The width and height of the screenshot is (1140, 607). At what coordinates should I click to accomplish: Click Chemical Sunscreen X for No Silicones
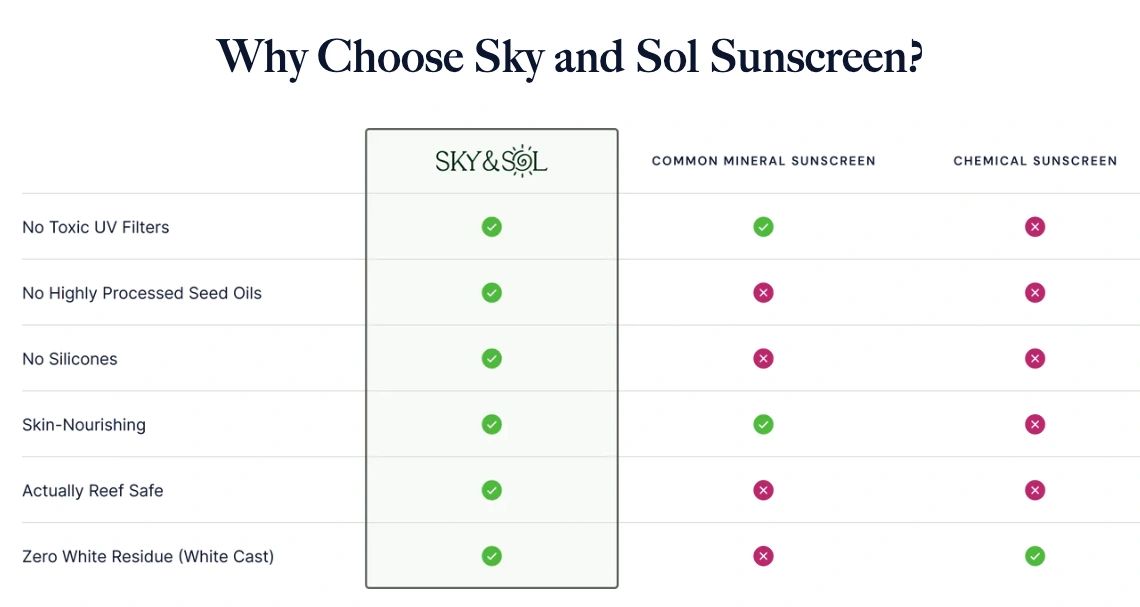tap(1035, 358)
